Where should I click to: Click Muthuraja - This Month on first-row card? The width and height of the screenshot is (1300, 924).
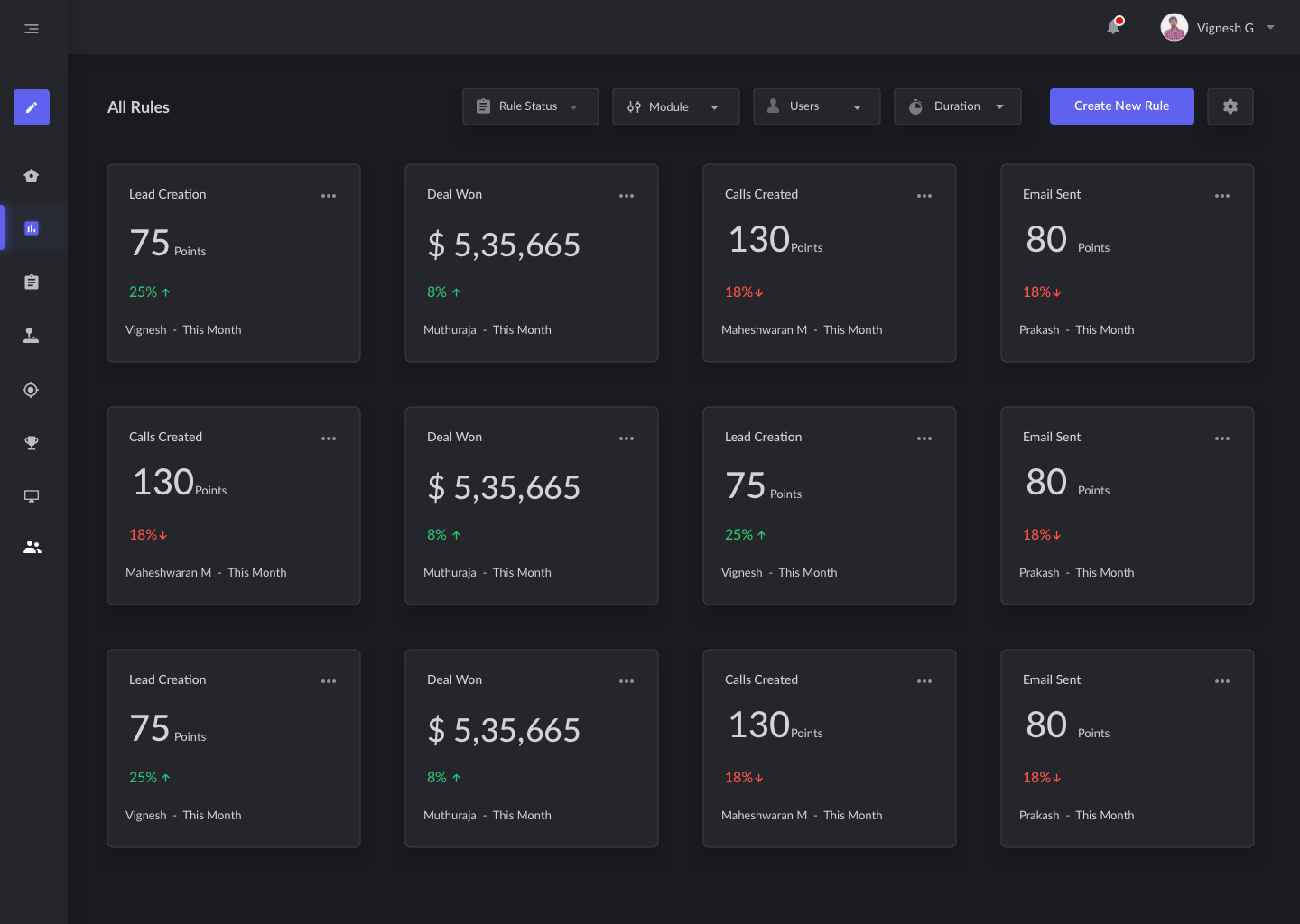coord(487,330)
